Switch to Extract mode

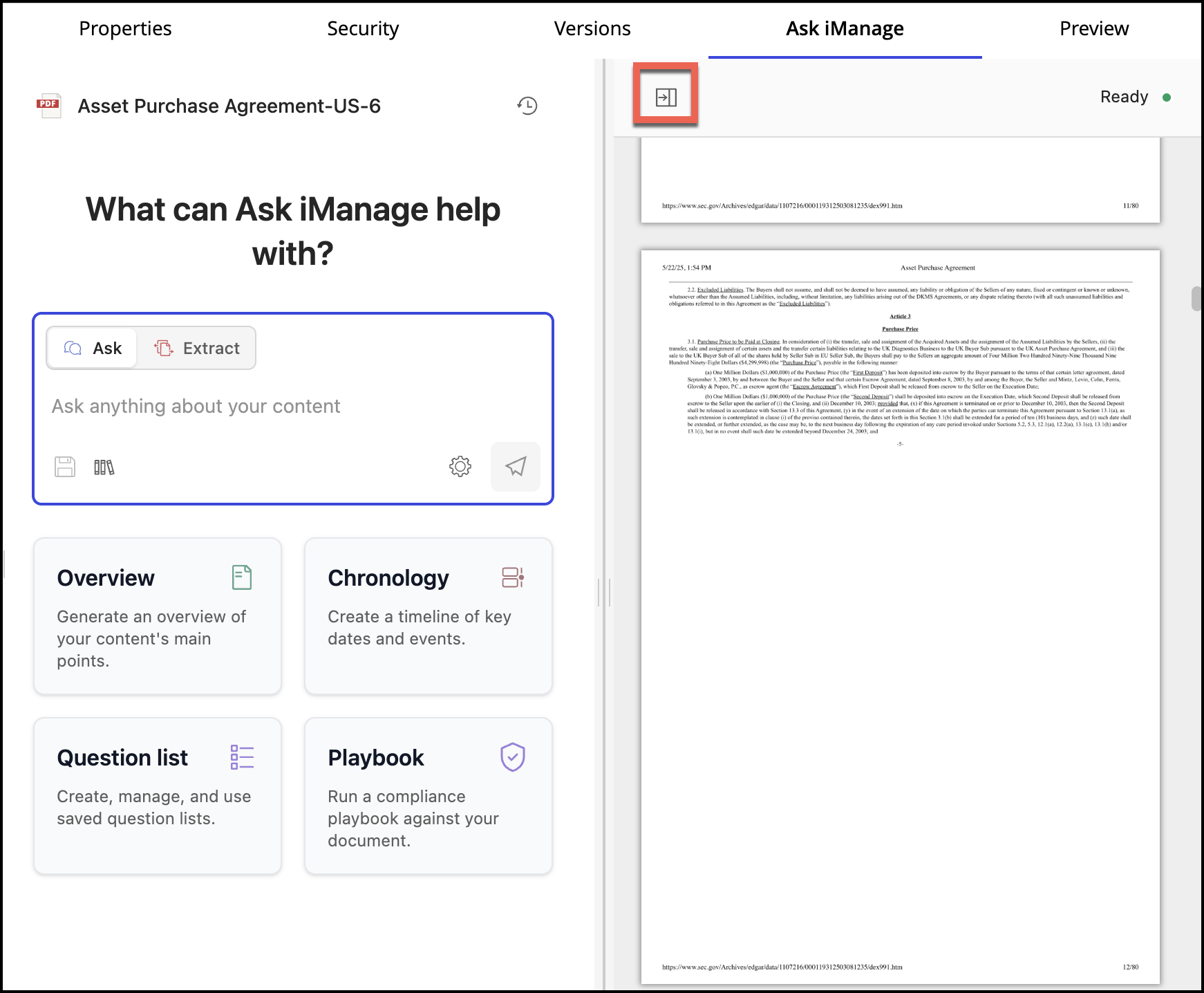197,348
